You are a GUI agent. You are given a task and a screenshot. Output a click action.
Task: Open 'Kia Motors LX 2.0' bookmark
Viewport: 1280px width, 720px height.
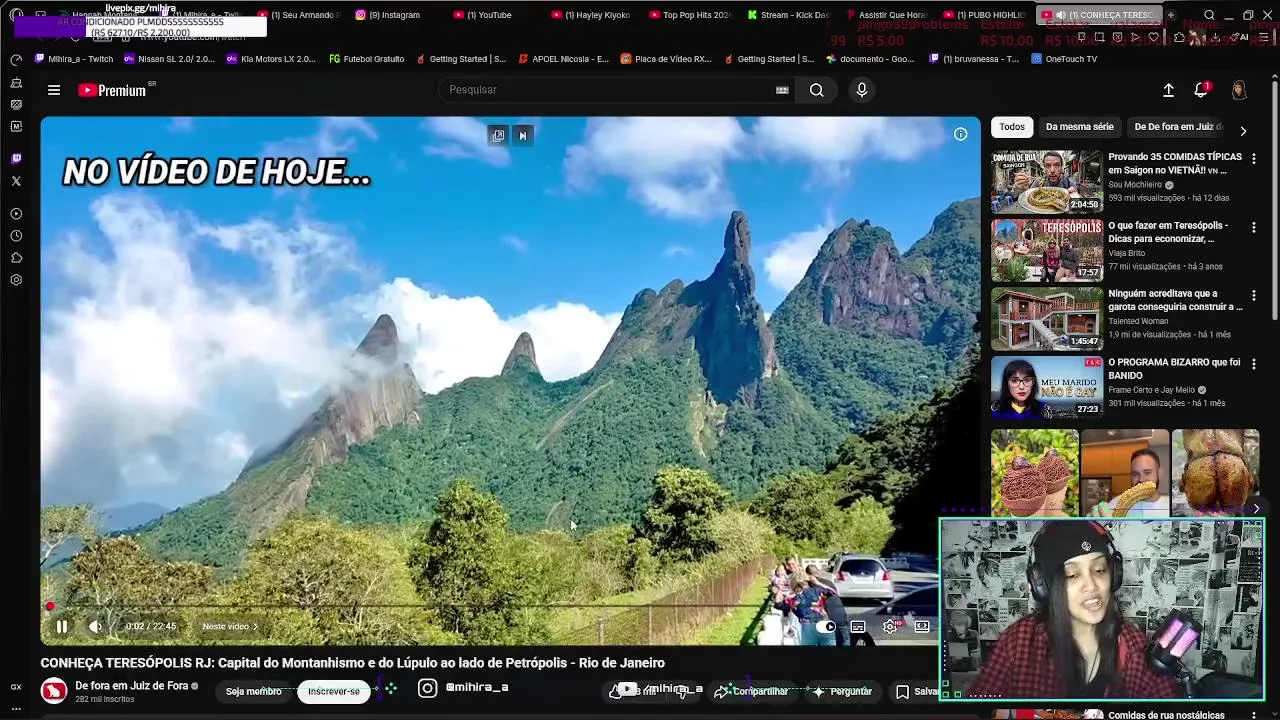point(270,59)
